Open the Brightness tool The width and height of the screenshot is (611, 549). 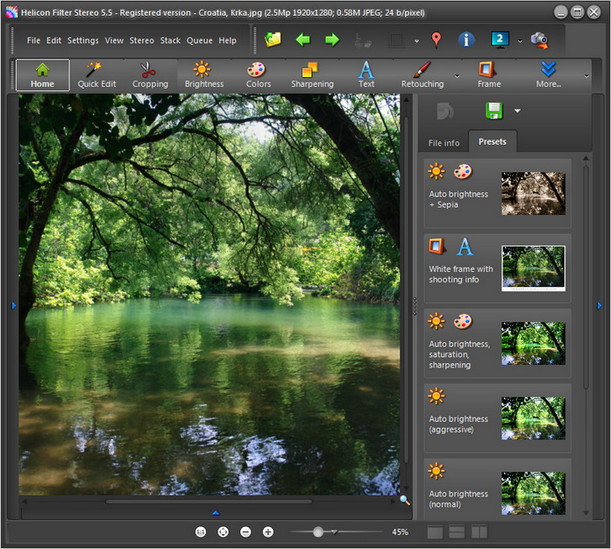click(x=204, y=75)
